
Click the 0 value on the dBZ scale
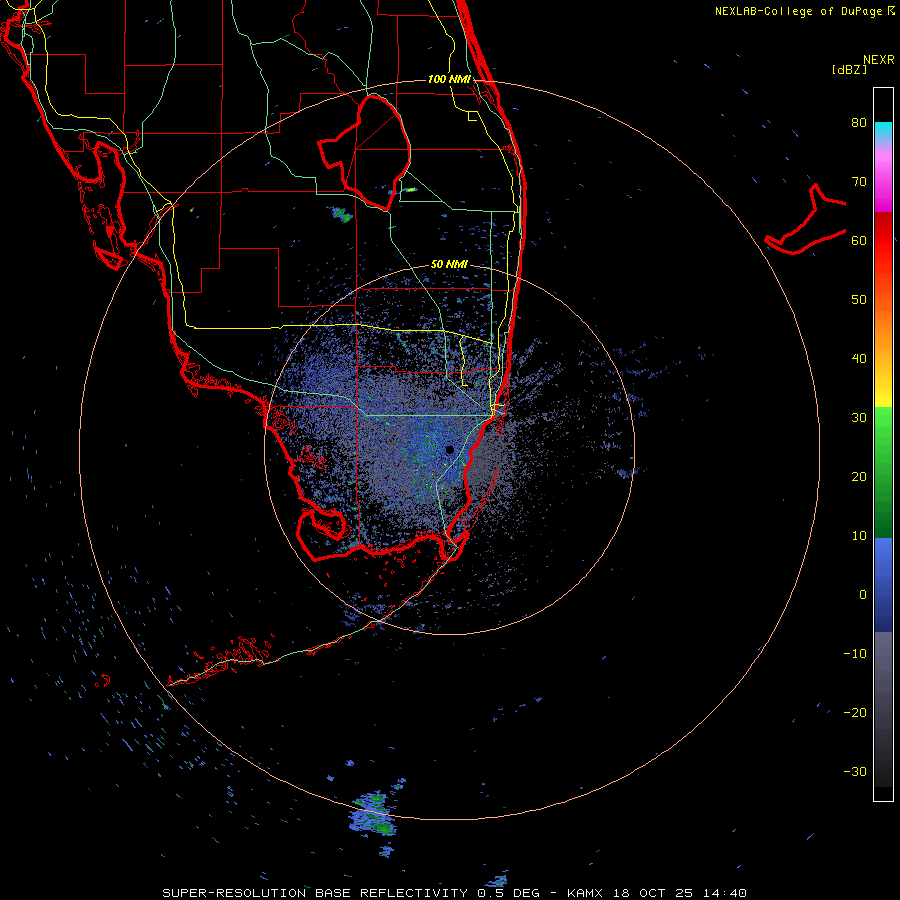(x=863, y=595)
